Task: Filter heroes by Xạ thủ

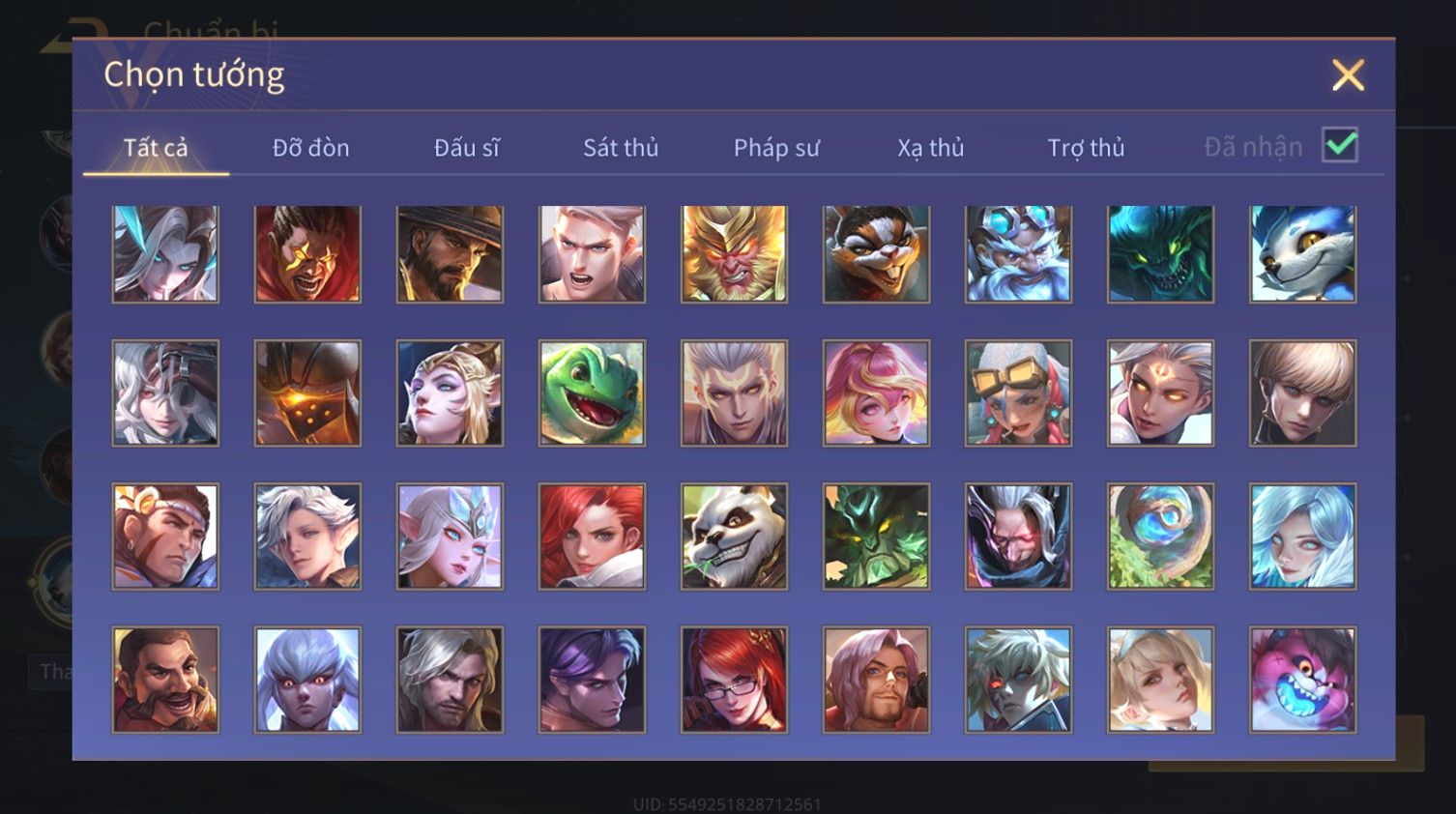Action: [931, 148]
